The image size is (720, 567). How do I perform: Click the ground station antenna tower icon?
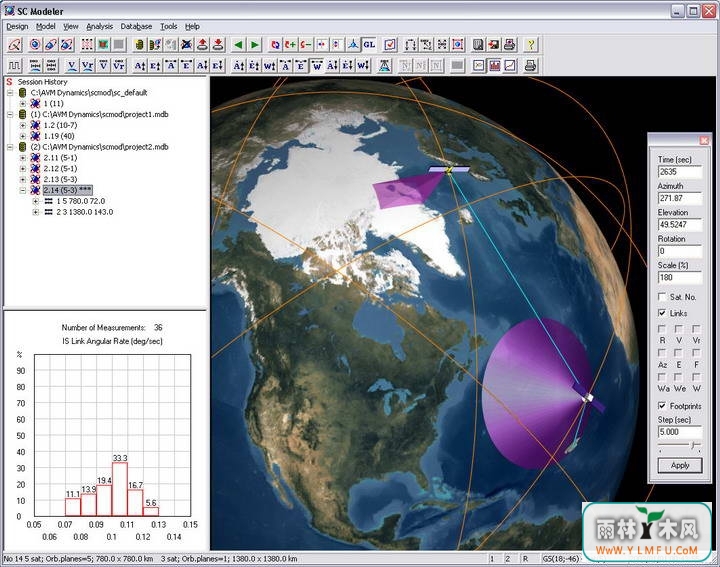coord(385,66)
